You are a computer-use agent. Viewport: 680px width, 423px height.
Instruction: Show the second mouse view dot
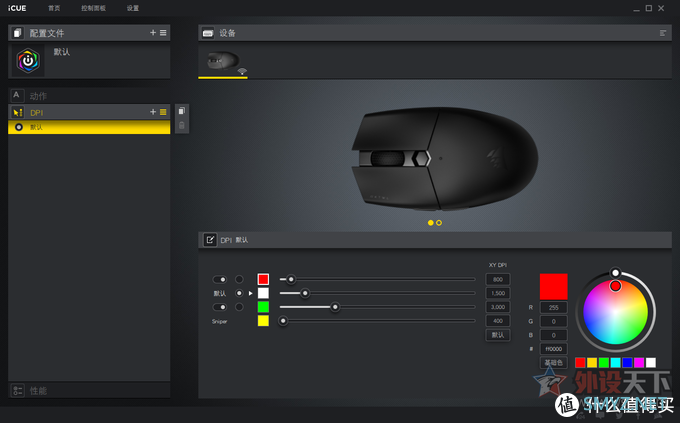tap(439, 223)
